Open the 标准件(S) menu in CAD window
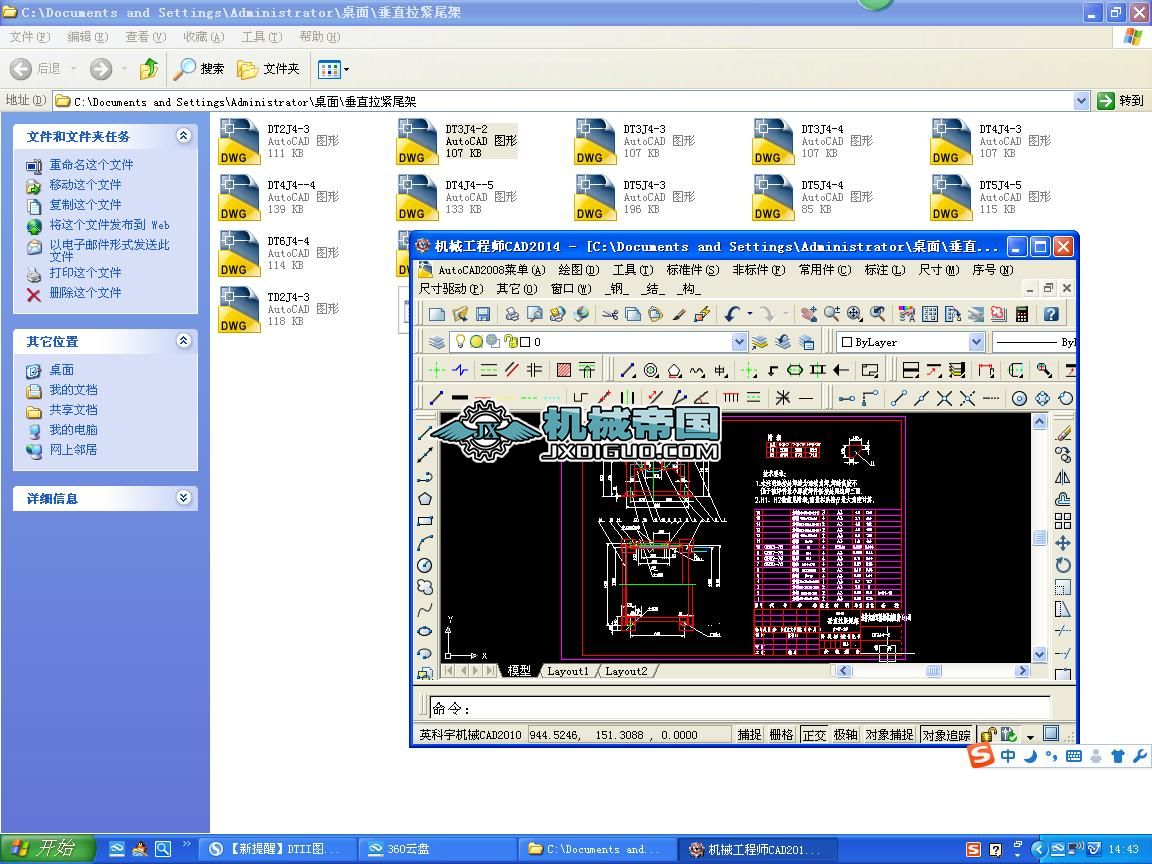The image size is (1152, 864). [693, 270]
